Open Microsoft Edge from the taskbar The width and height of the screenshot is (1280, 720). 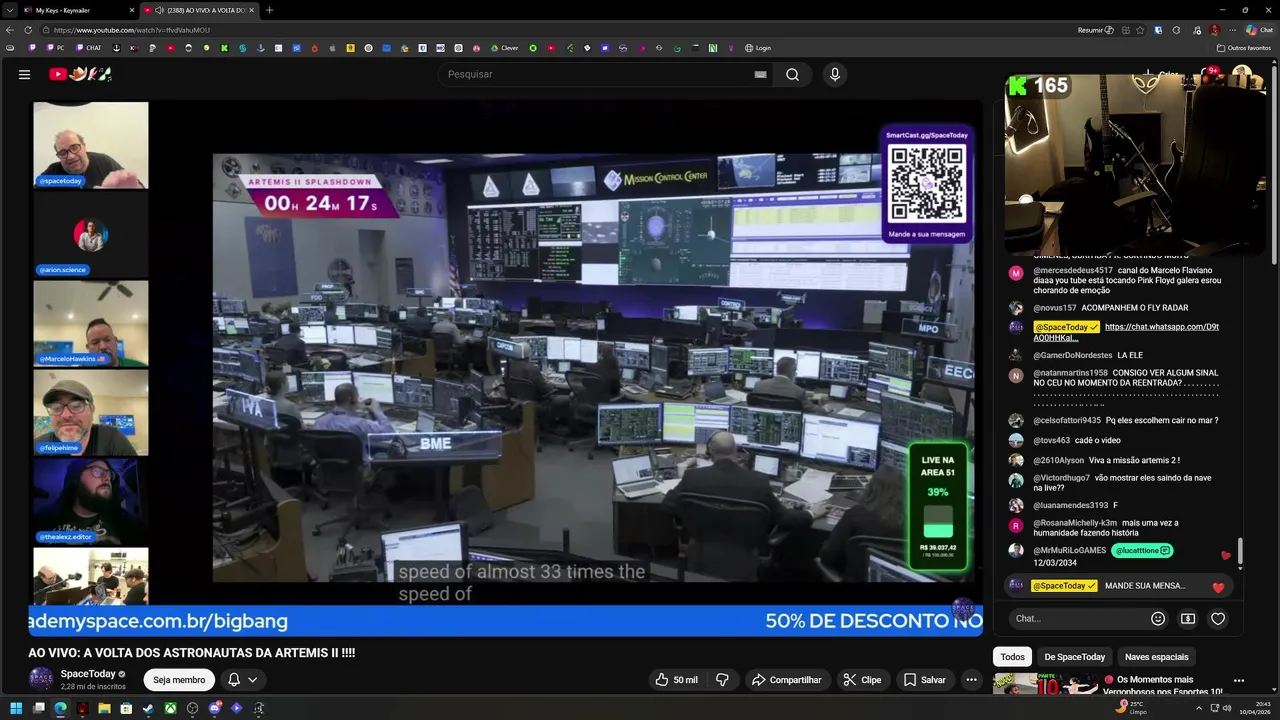click(x=60, y=708)
